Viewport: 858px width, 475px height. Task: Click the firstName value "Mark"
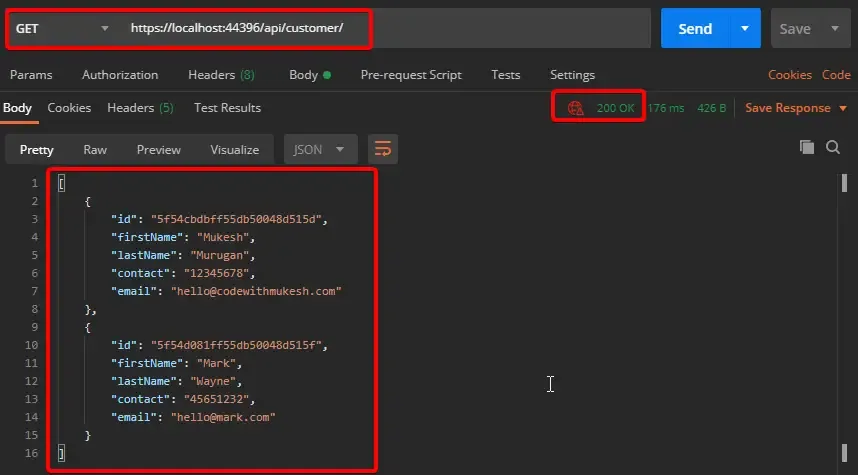click(x=216, y=363)
